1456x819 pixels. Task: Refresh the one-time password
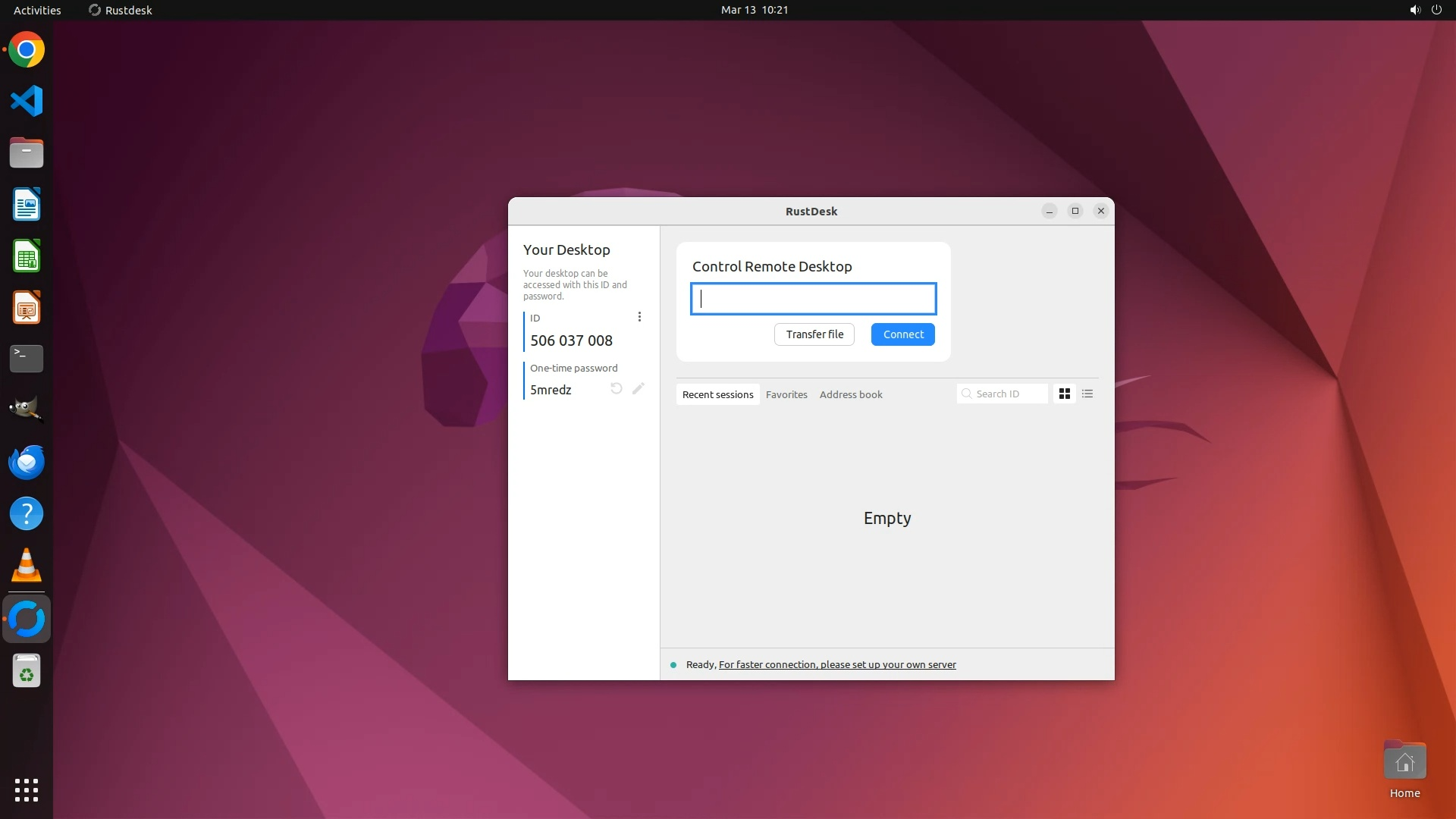pyautogui.click(x=617, y=389)
